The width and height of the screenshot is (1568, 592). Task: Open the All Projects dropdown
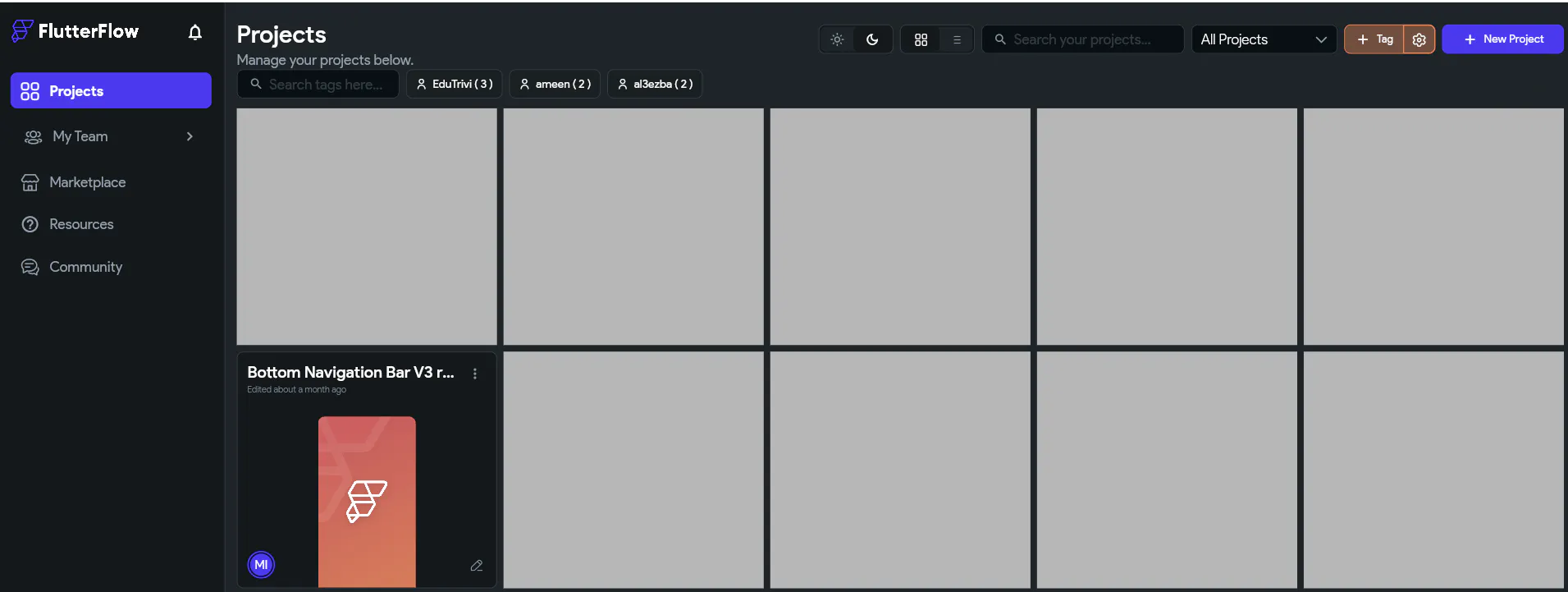click(x=1264, y=39)
